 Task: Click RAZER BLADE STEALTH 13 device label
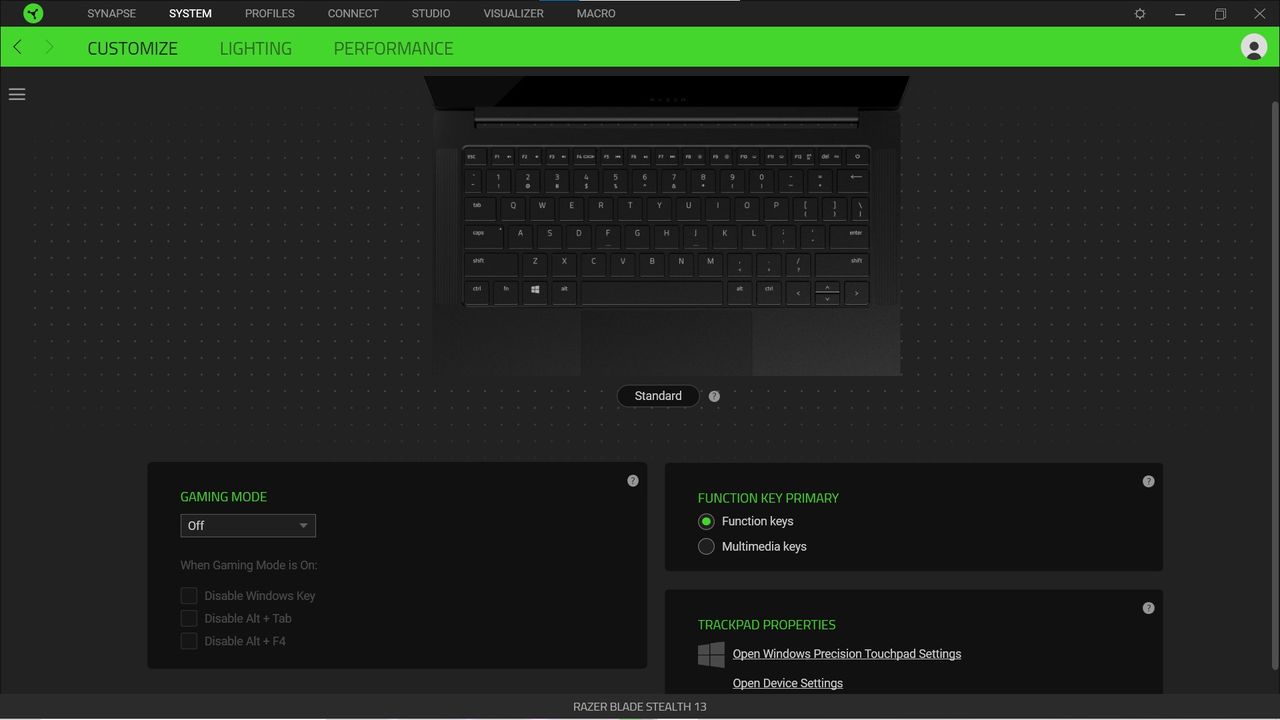(x=640, y=706)
